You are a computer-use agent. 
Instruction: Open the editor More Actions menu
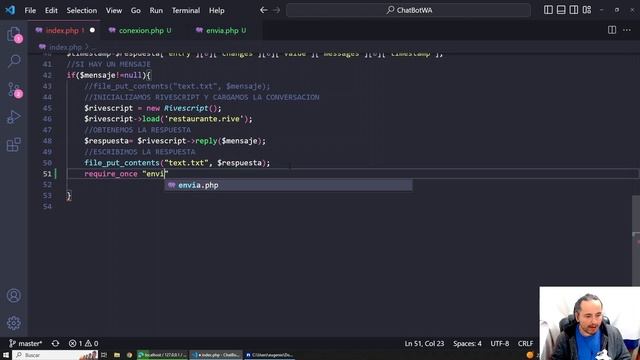(x=627, y=30)
